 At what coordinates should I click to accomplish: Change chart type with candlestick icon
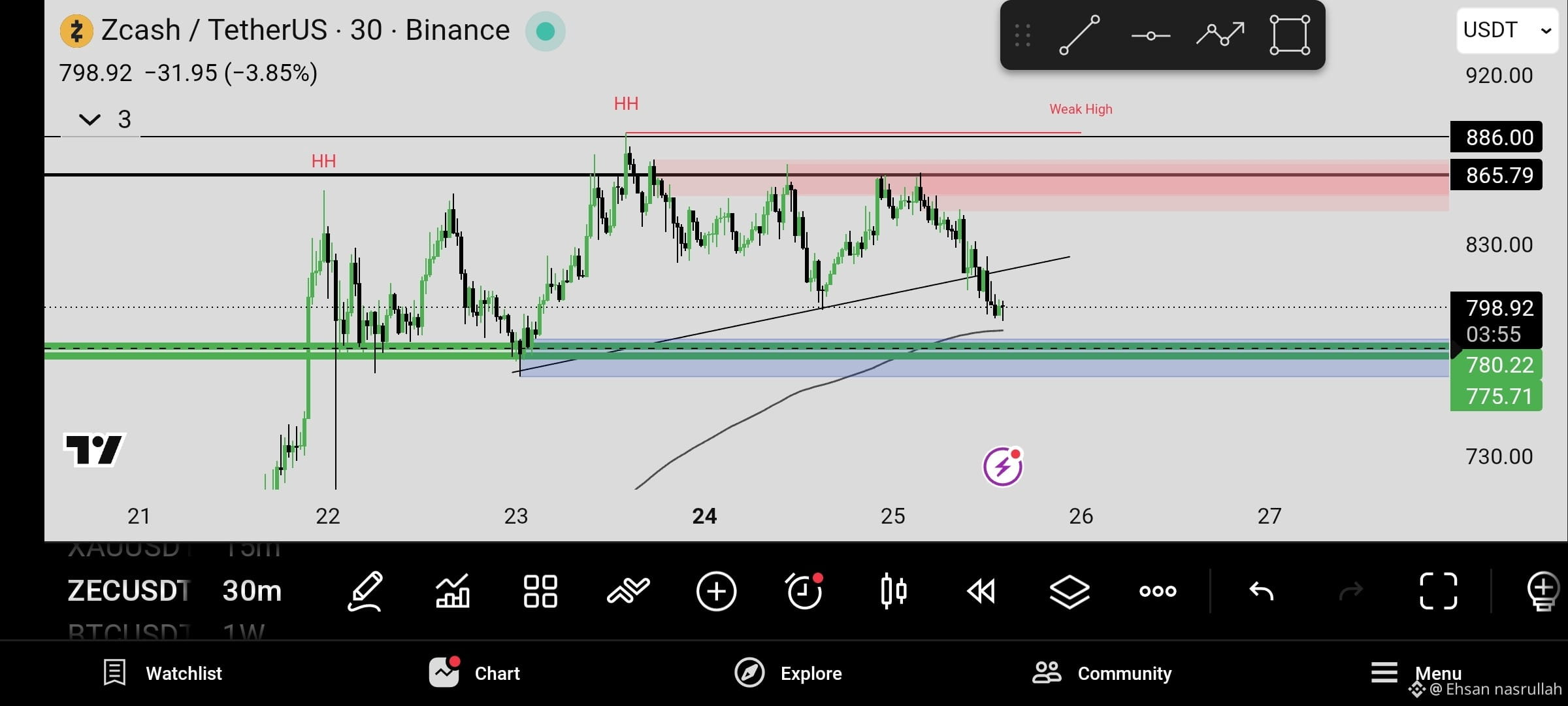point(893,592)
